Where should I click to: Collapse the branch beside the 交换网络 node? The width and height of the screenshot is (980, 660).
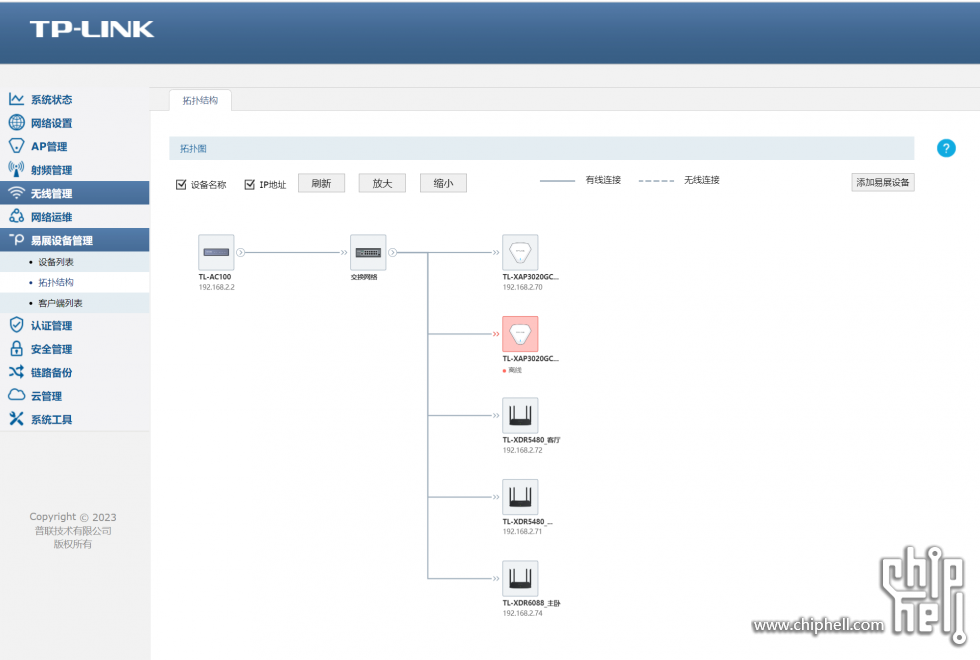[392, 252]
